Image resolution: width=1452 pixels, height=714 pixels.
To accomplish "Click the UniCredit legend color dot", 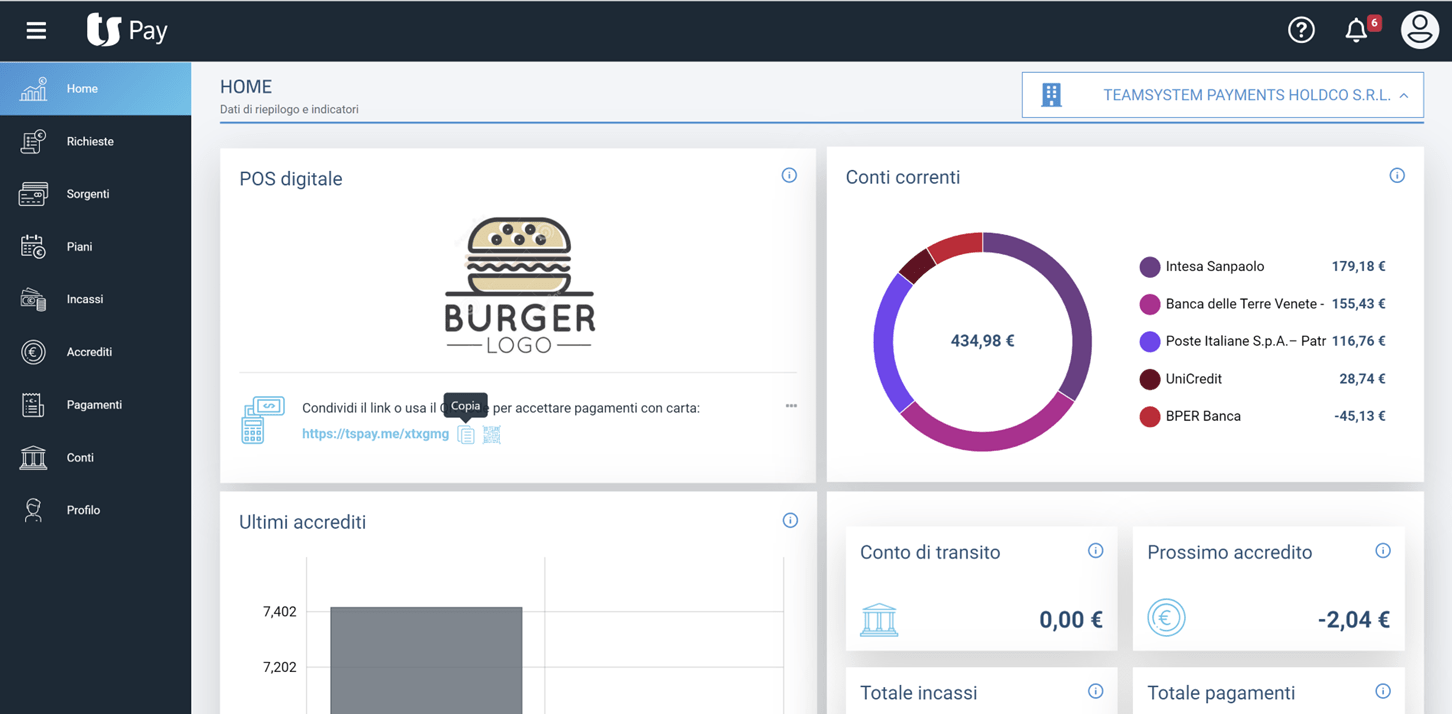I will click(1150, 379).
